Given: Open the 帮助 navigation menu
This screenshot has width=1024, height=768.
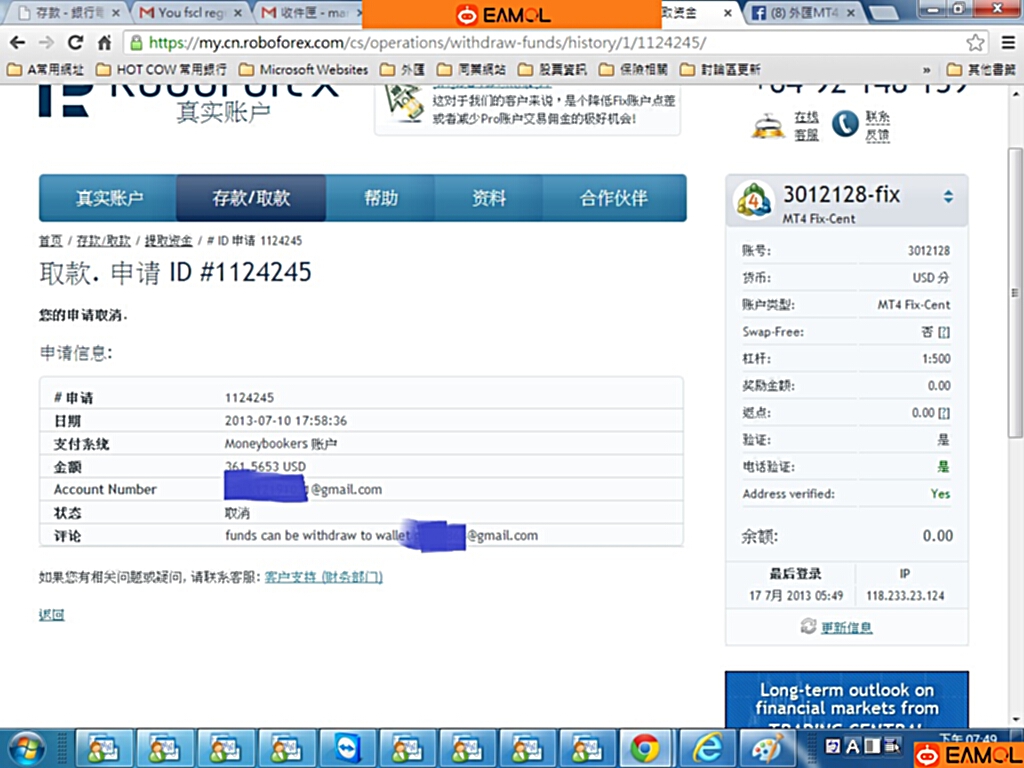Looking at the screenshot, I should pos(381,198).
